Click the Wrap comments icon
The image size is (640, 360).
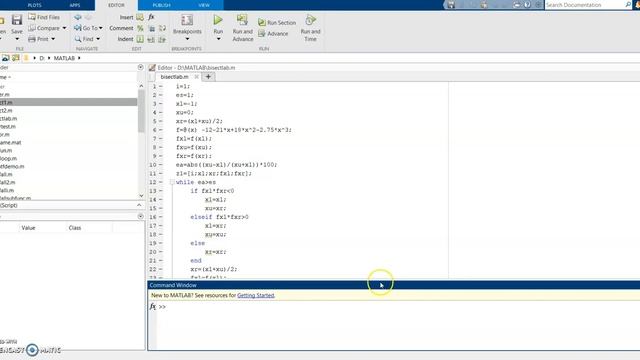tap(162, 28)
